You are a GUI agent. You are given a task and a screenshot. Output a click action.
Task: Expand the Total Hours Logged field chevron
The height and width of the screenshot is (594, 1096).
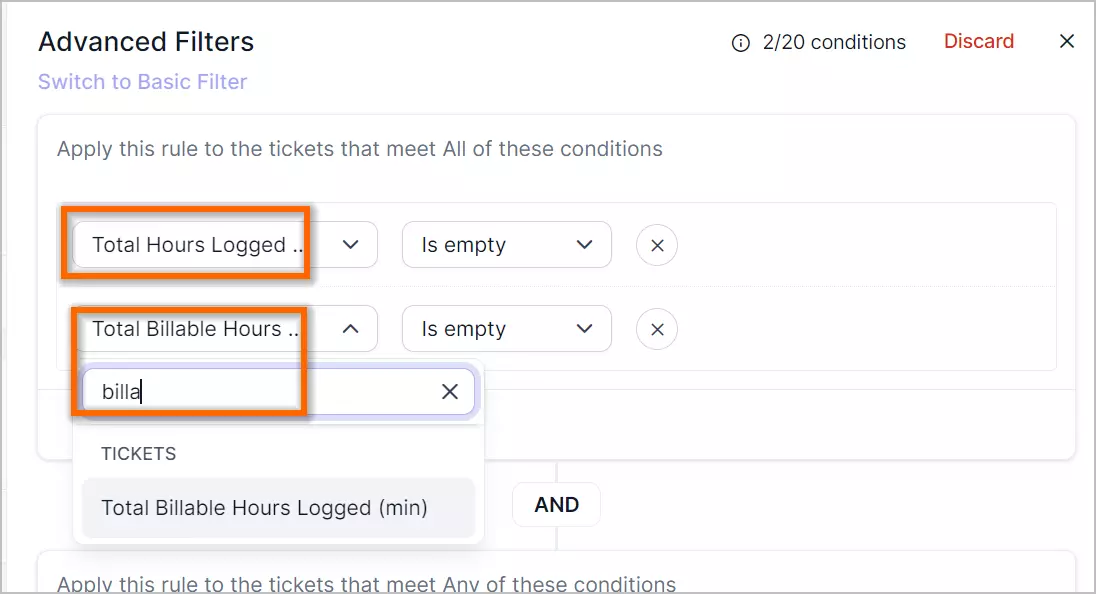pyautogui.click(x=351, y=245)
